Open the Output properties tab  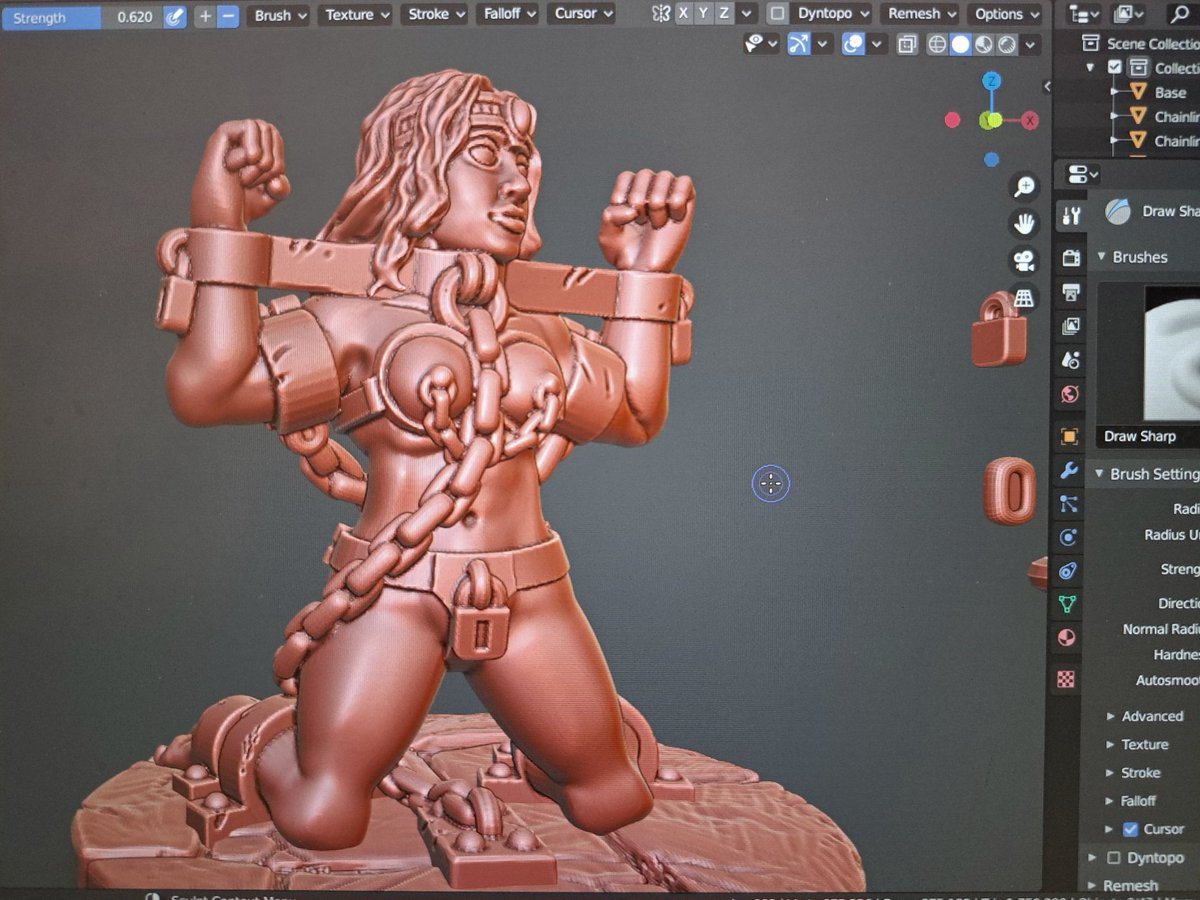pos(1070,291)
